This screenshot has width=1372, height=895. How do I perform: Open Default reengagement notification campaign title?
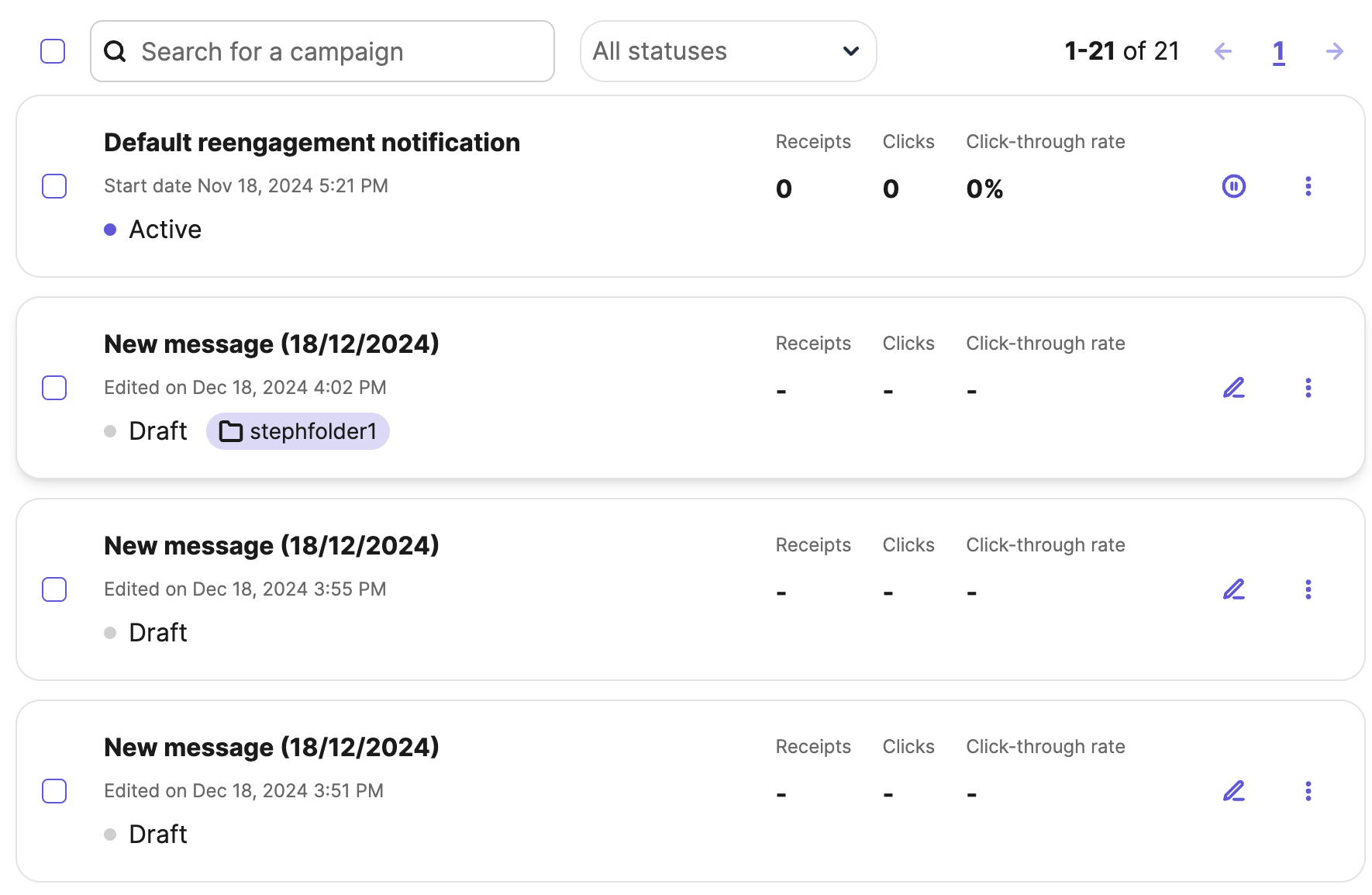pyautogui.click(x=312, y=143)
